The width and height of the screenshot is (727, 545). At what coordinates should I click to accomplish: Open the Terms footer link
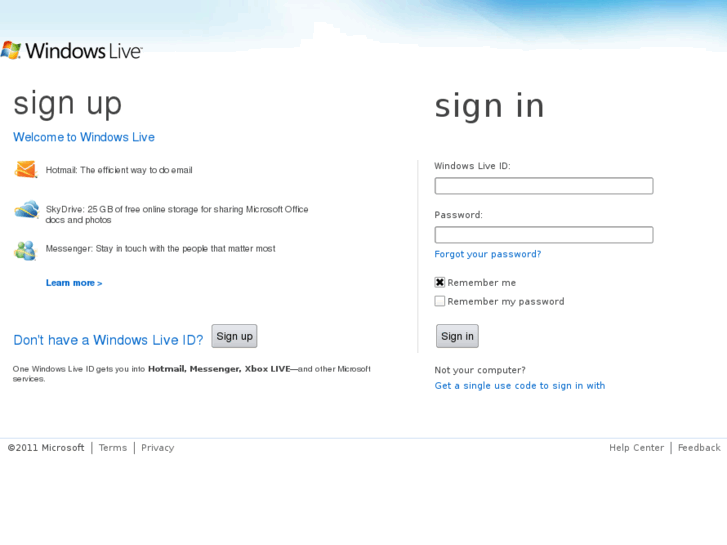[113, 448]
